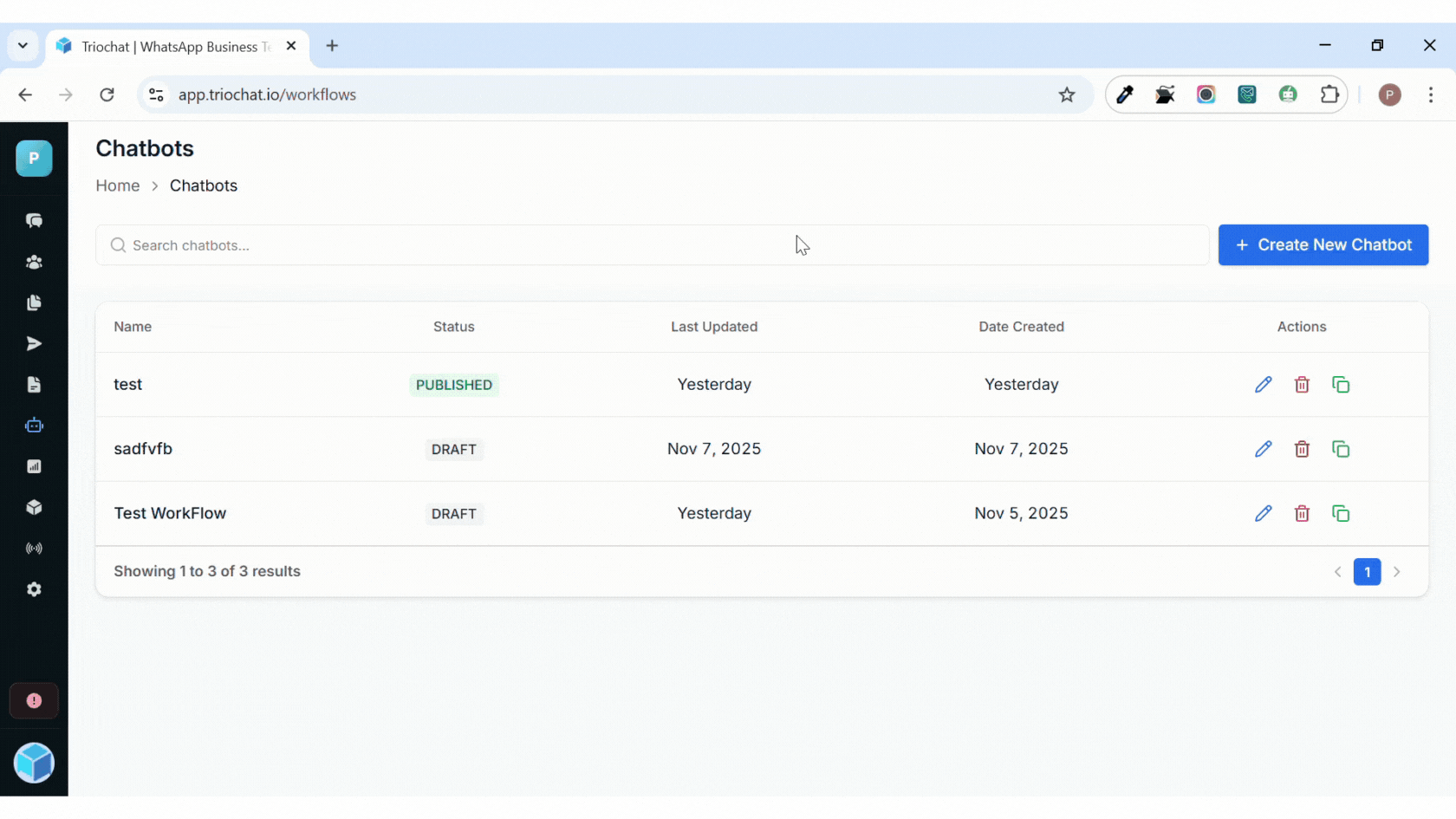Open Chrome's three-dot menu

pyautogui.click(x=1431, y=95)
